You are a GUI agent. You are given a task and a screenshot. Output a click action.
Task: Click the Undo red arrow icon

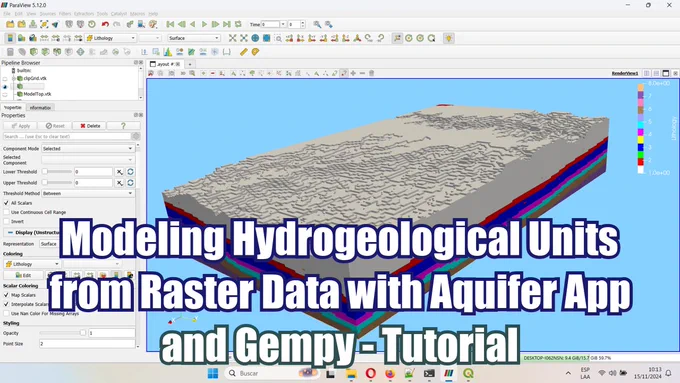pyautogui.click(x=105, y=24)
